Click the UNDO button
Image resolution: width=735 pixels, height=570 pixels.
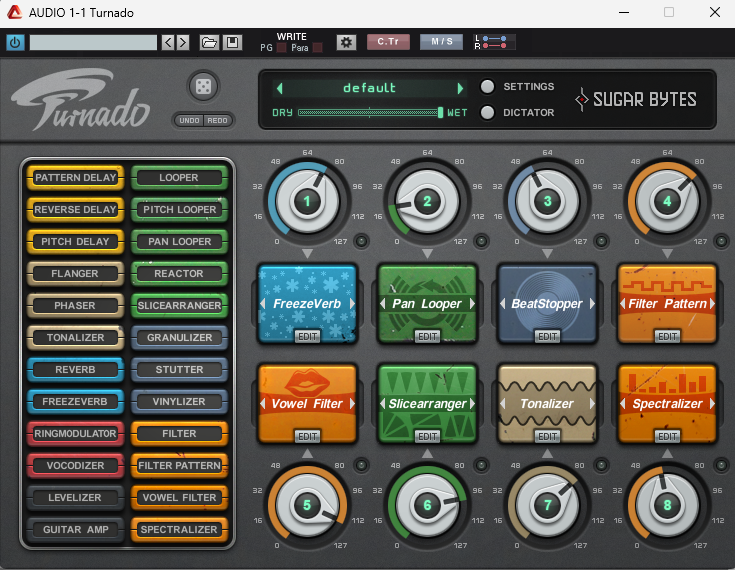pos(189,120)
